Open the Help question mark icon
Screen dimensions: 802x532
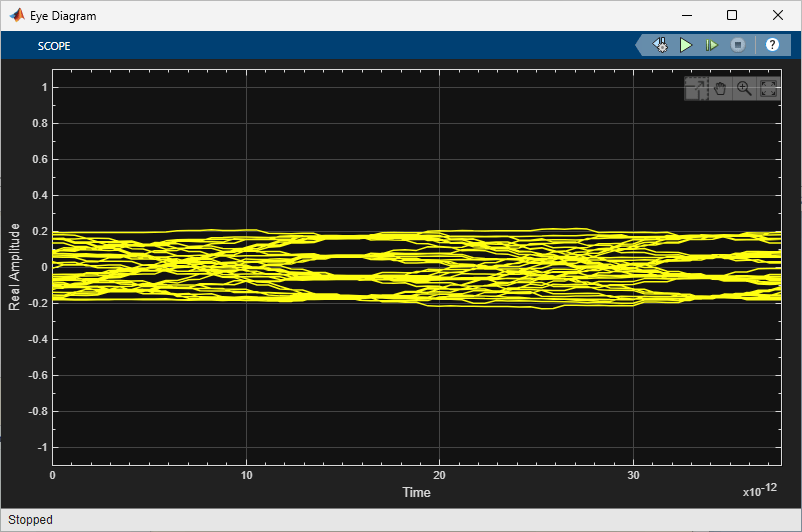[x=772, y=45]
